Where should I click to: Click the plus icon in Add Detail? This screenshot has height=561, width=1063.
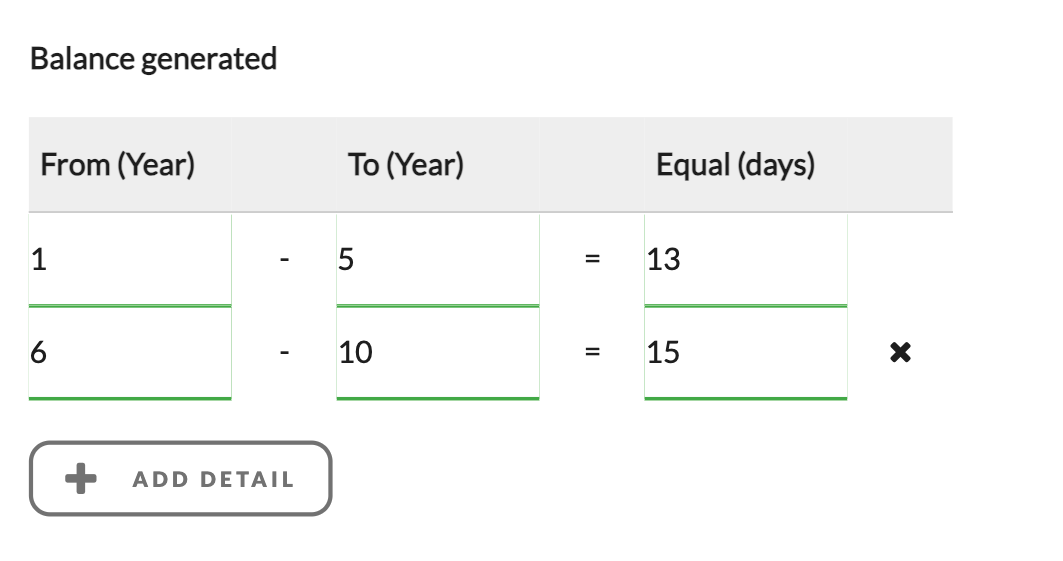81,479
